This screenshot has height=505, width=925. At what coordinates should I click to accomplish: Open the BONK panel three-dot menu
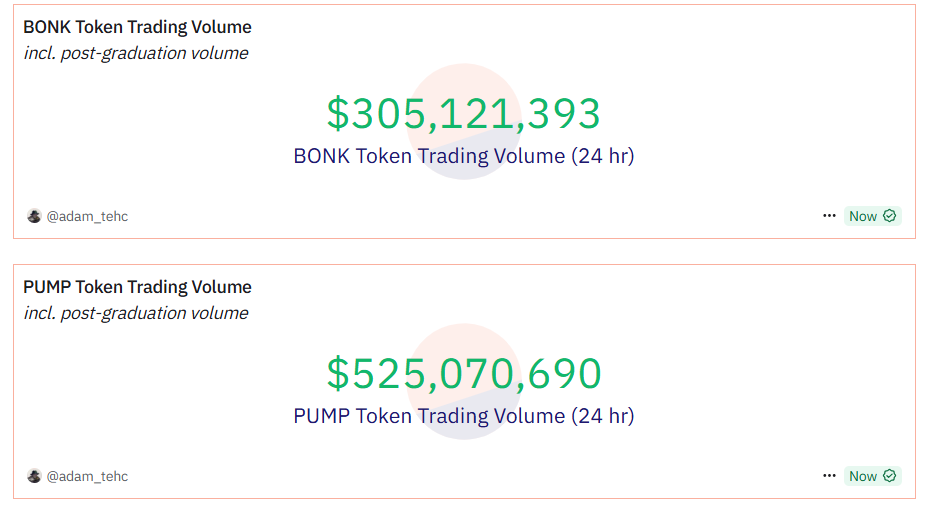tap(829, 216)
